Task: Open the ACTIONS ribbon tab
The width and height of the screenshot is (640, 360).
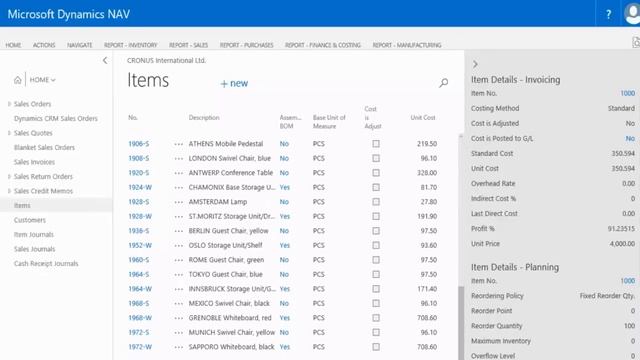Action: tap(44, 45)
